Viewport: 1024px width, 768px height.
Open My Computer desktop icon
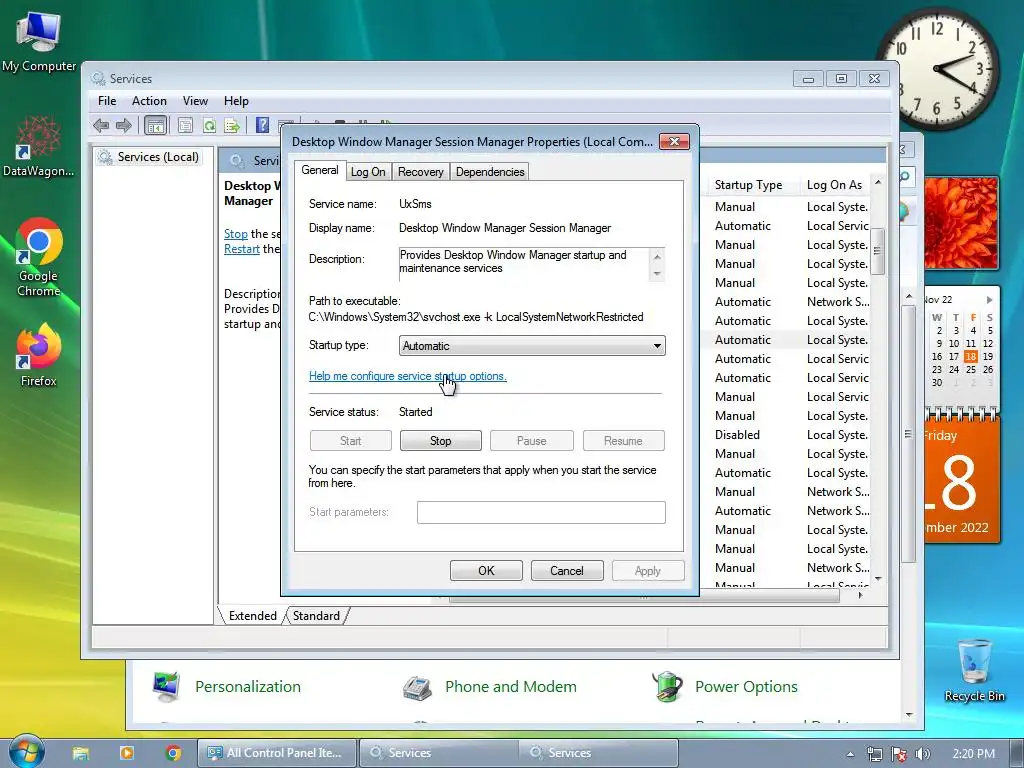click(39, 42)
